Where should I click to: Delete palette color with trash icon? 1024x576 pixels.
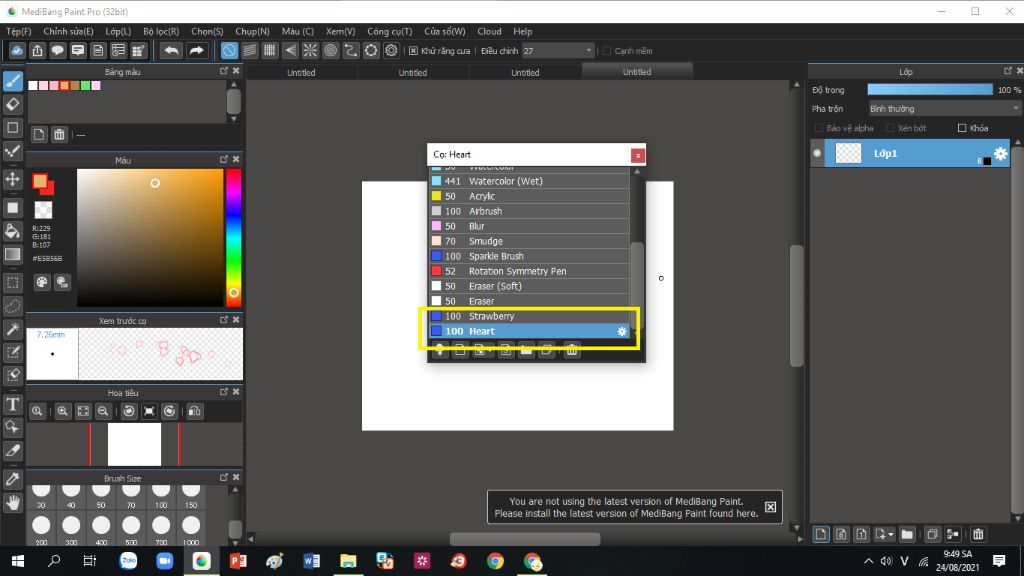tap(59, 135)
